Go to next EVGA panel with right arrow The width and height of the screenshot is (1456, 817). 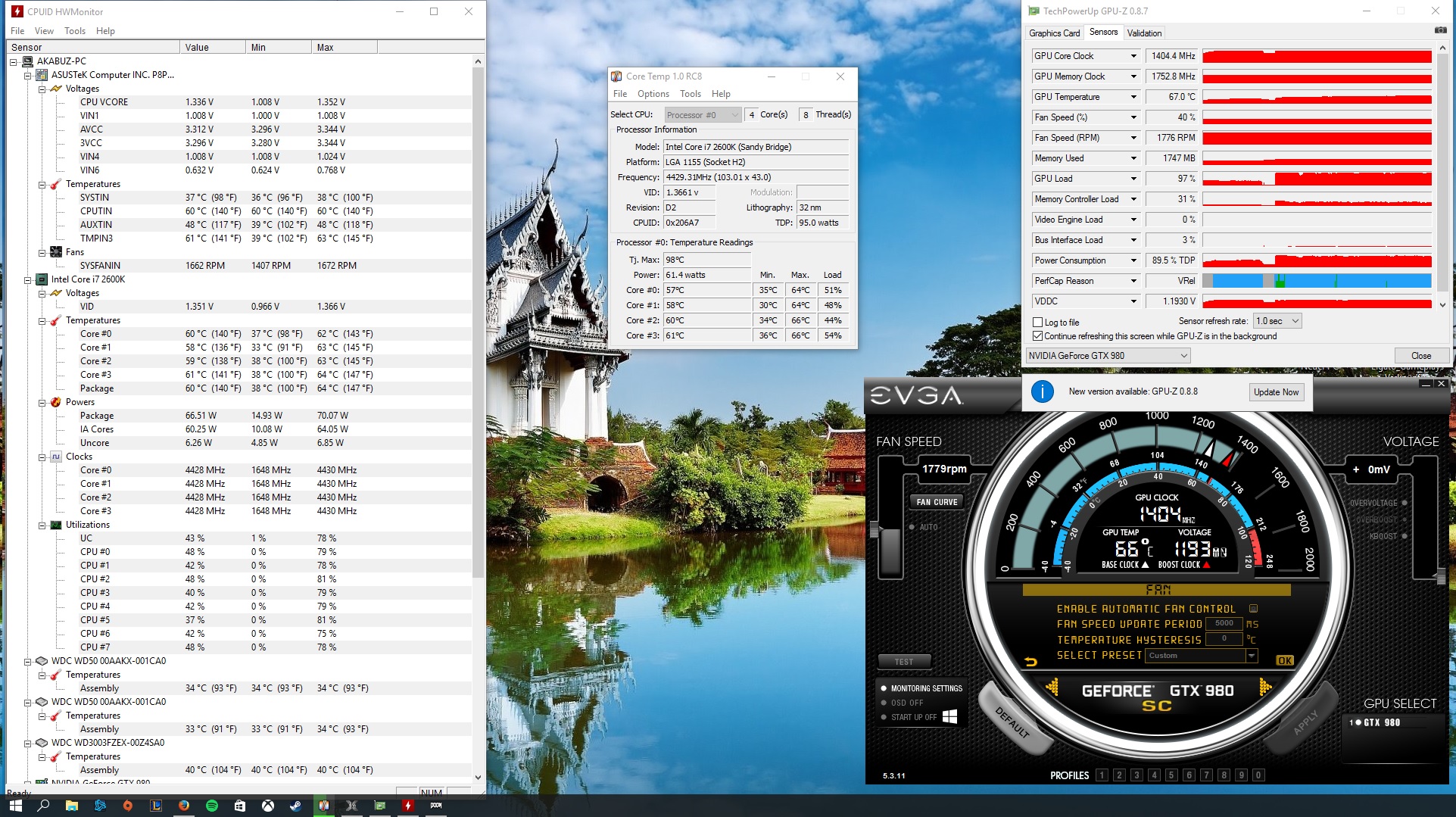pyautogui.click(x=1265, y=688)
